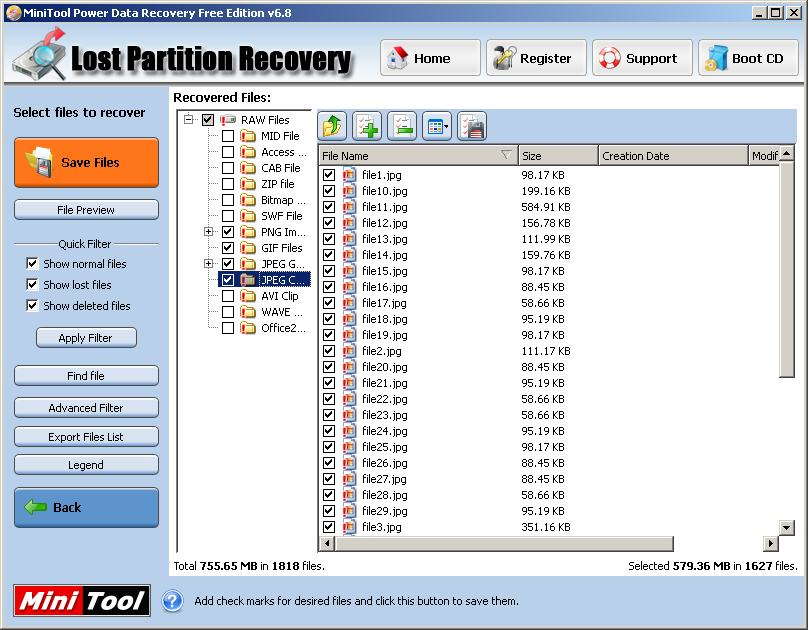Click the scroll right arrow
This screenshot has height=630, width=808.
point(770,543)
